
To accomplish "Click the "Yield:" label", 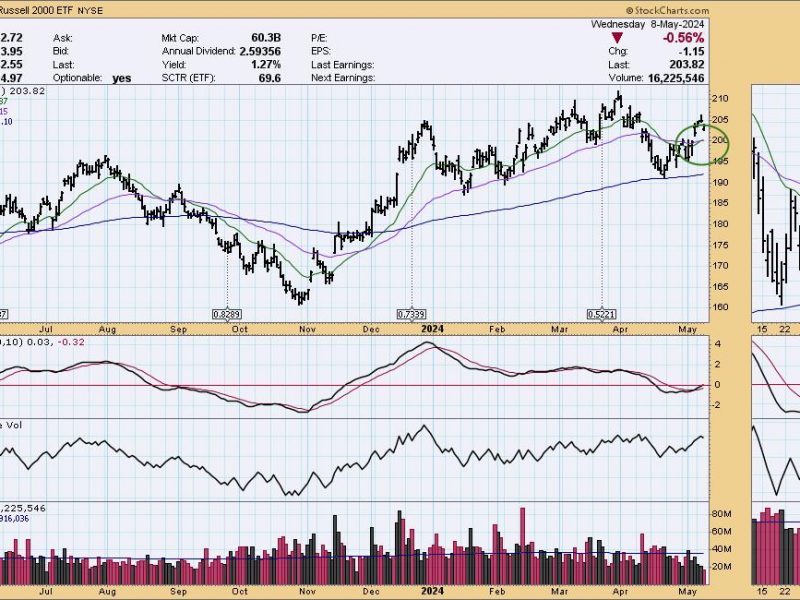I will pyautogui.click(x=173, y=65).
